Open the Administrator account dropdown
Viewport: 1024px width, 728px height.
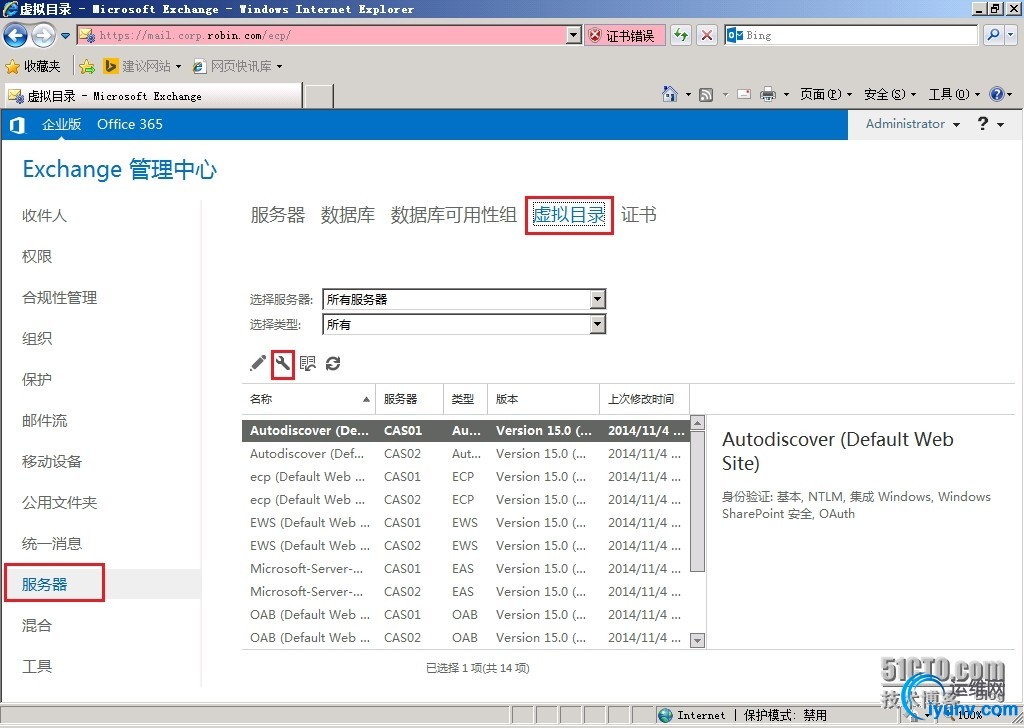click(x=912, y=124)
